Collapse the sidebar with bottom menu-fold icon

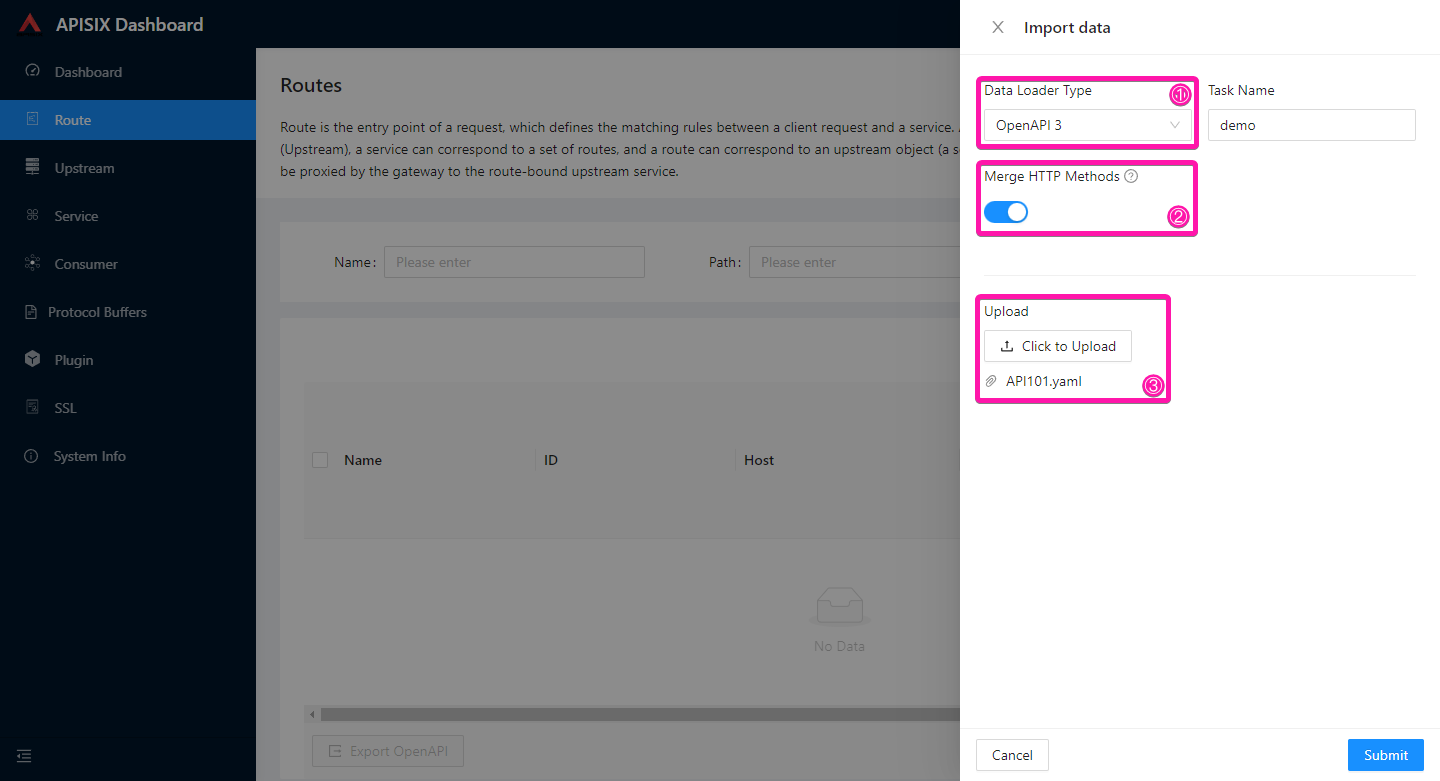coord(24,756)
